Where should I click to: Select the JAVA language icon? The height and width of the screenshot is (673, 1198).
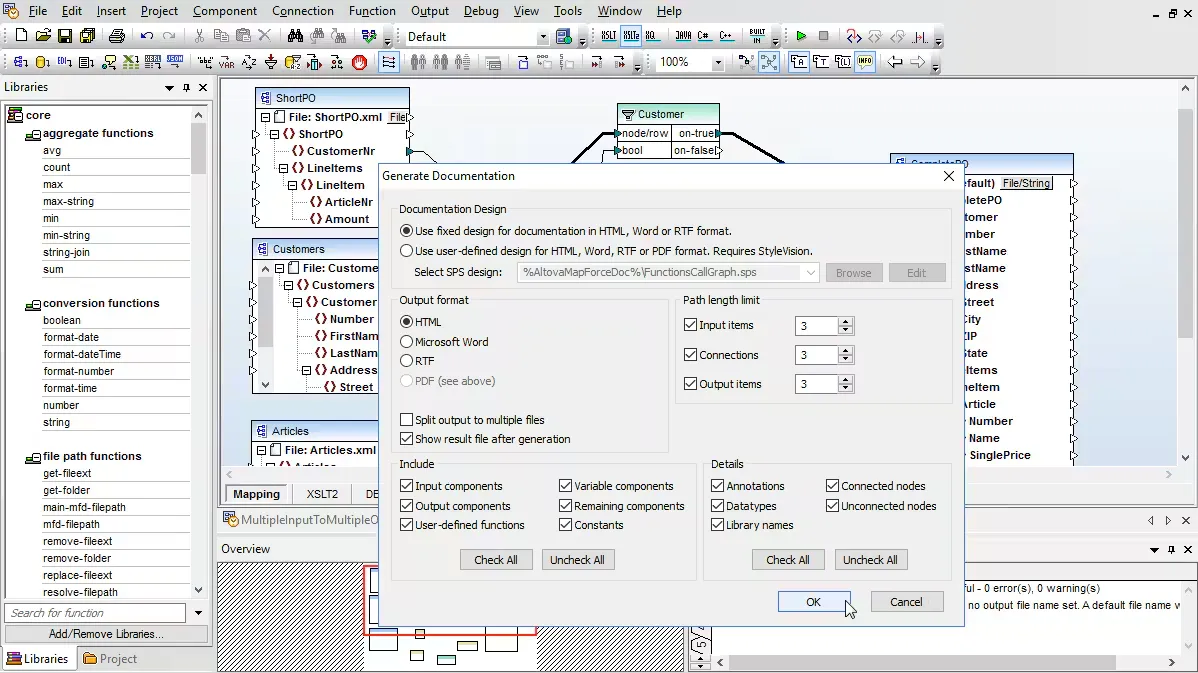tap(683, 36)
